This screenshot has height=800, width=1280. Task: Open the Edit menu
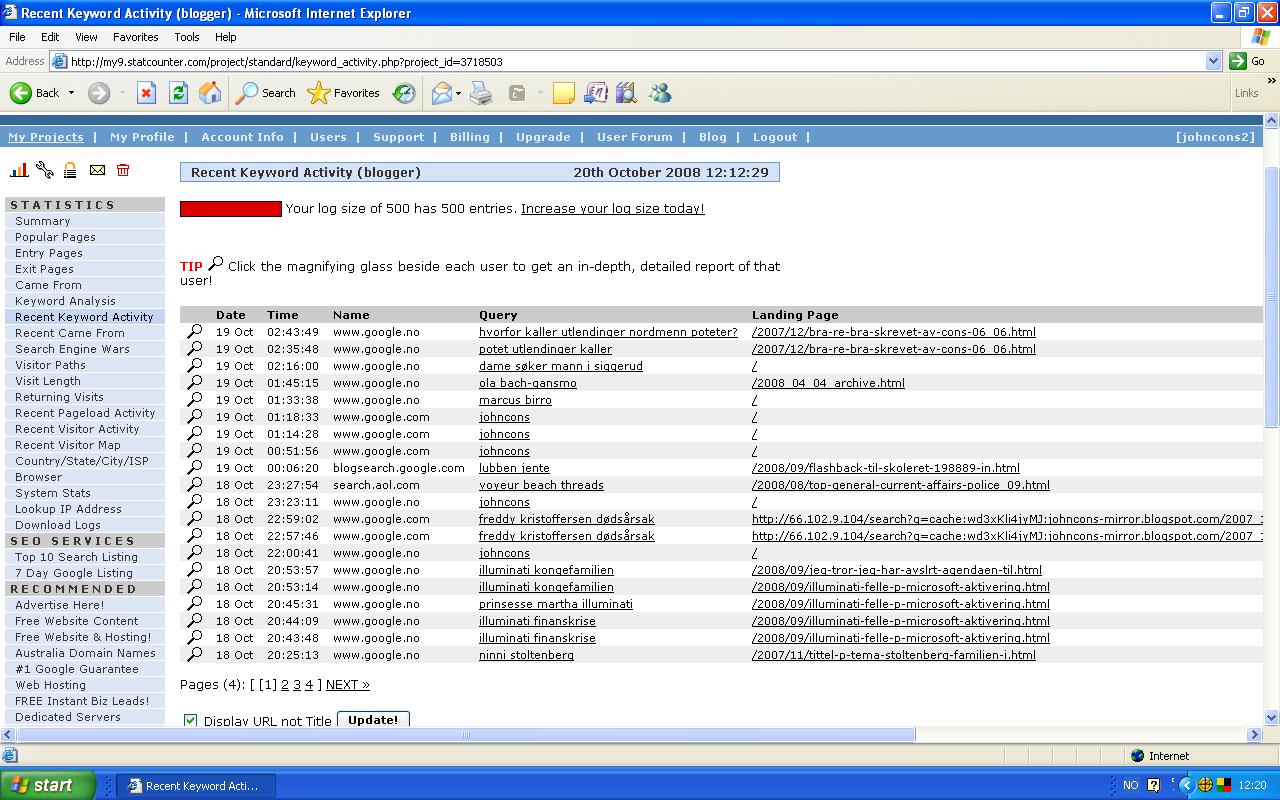[50, 37]
